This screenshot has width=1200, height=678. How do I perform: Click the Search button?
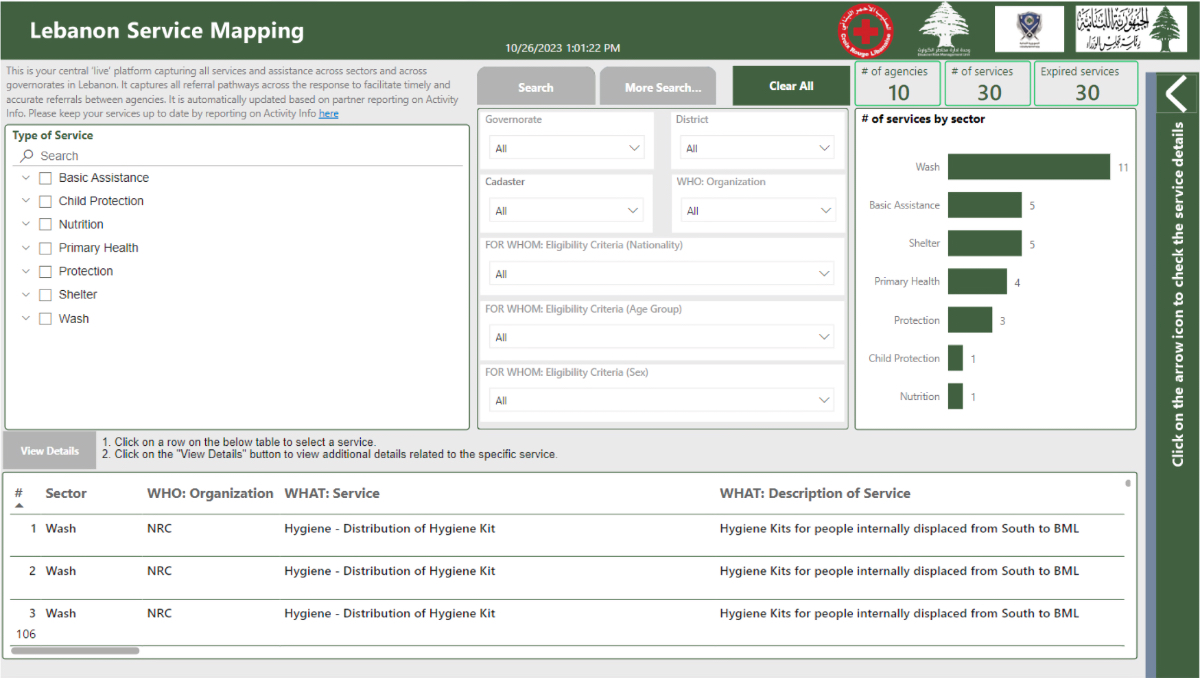[x=536, y=87]
